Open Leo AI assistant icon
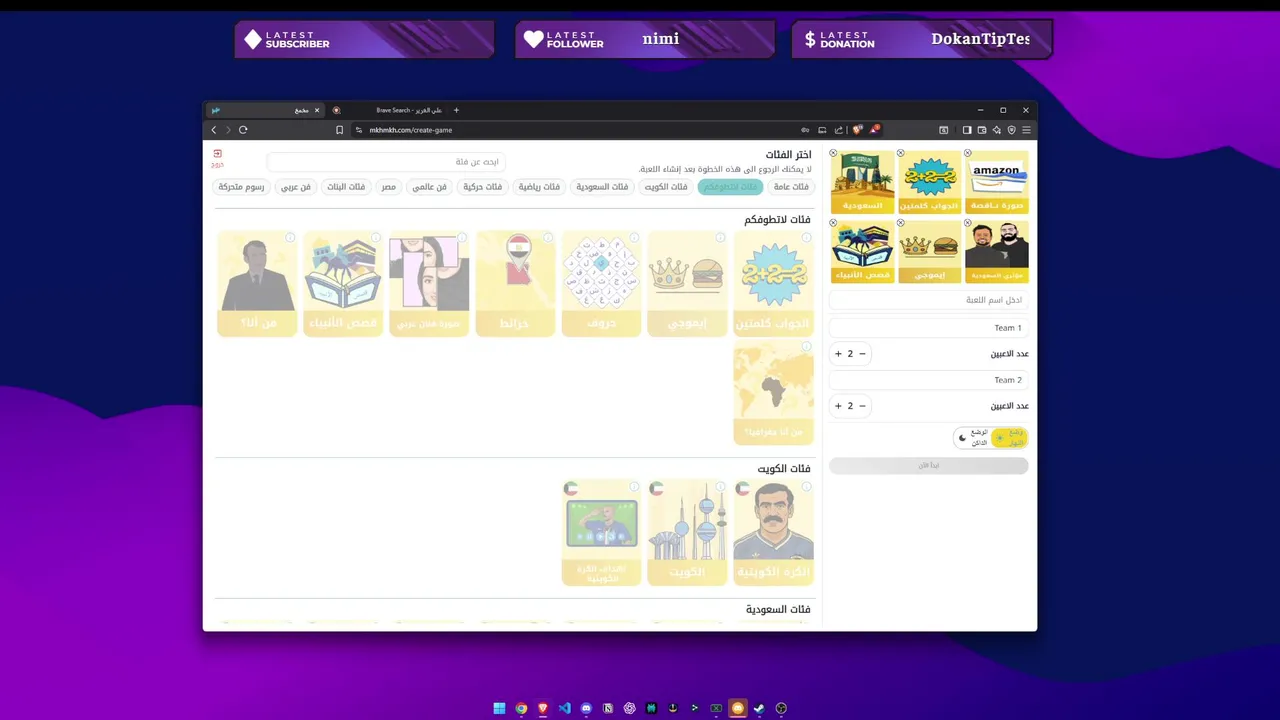Viewport: 1280px width, 720px height. pos(997,130)
